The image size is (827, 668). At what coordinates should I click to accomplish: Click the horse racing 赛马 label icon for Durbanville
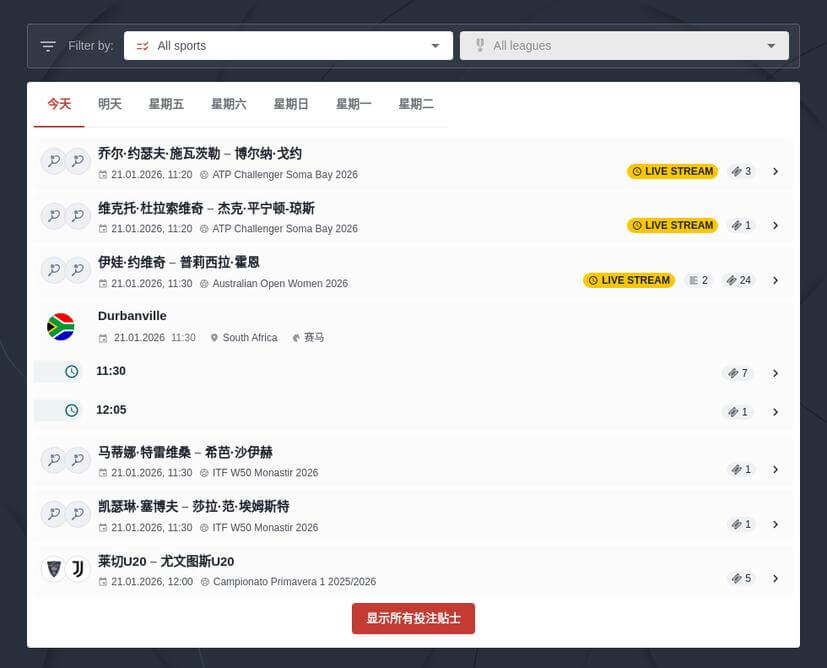[296, 337]
